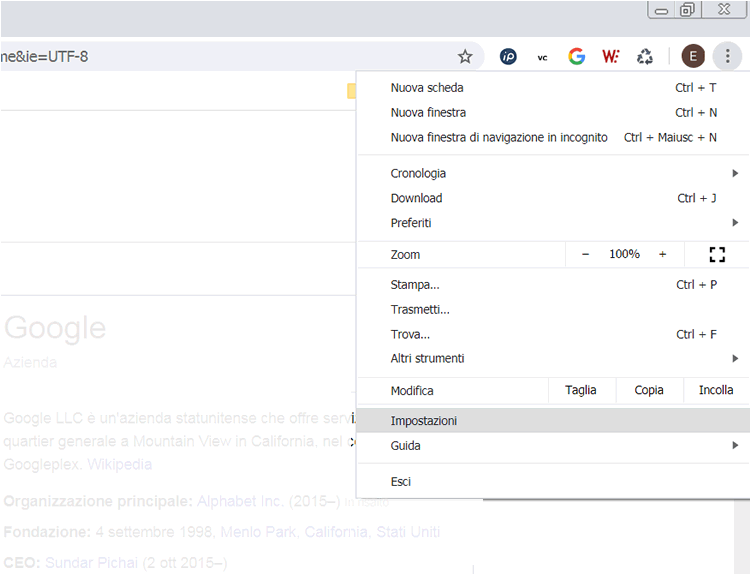750x574 pixels.
Task: Decrease zoom with the minus button
Action: (x=585, y=254)
